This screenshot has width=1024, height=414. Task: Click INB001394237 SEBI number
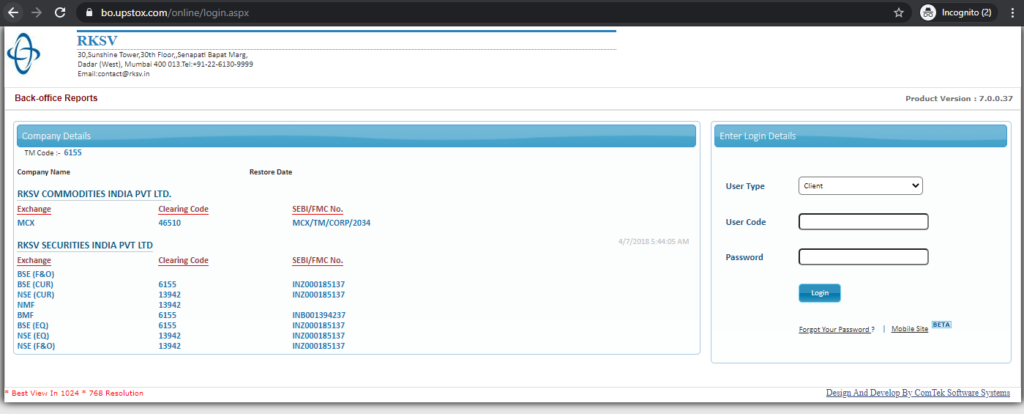(x=319, y=315)
